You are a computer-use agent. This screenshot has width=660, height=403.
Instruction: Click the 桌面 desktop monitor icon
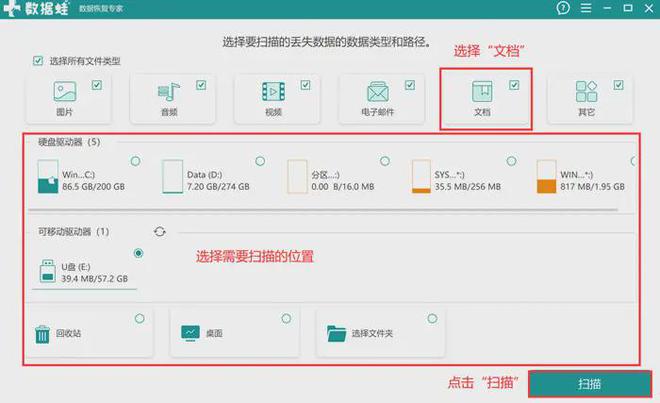click(x=190, y=333)
